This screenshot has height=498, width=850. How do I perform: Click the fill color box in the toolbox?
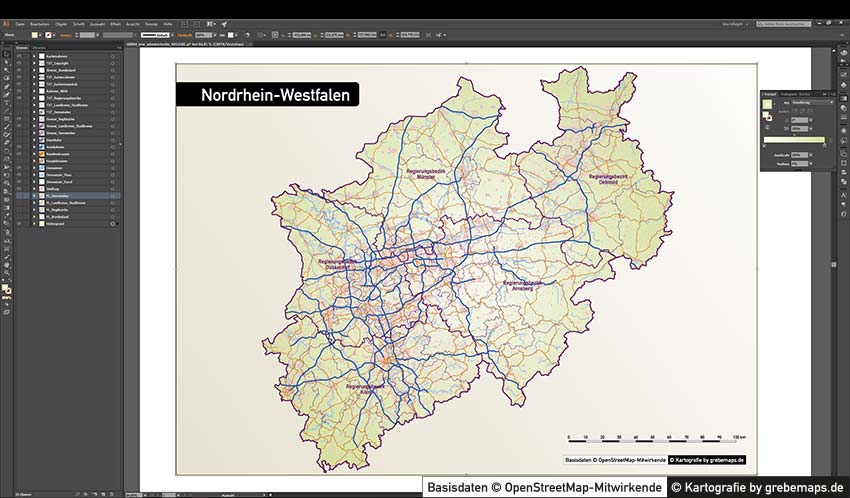(5, 288)
